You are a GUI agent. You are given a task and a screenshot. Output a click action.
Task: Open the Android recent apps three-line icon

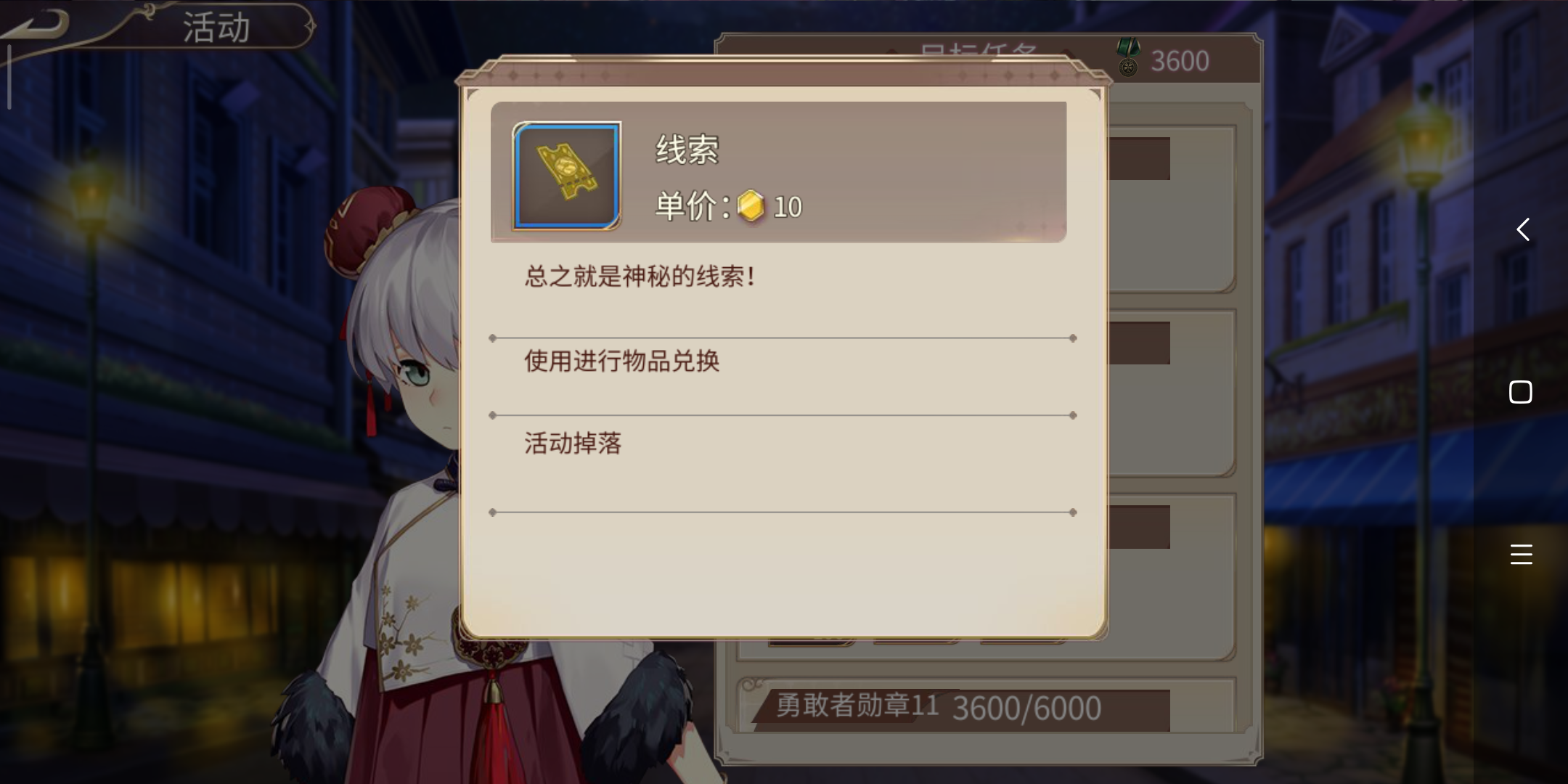click(1521, 554)
